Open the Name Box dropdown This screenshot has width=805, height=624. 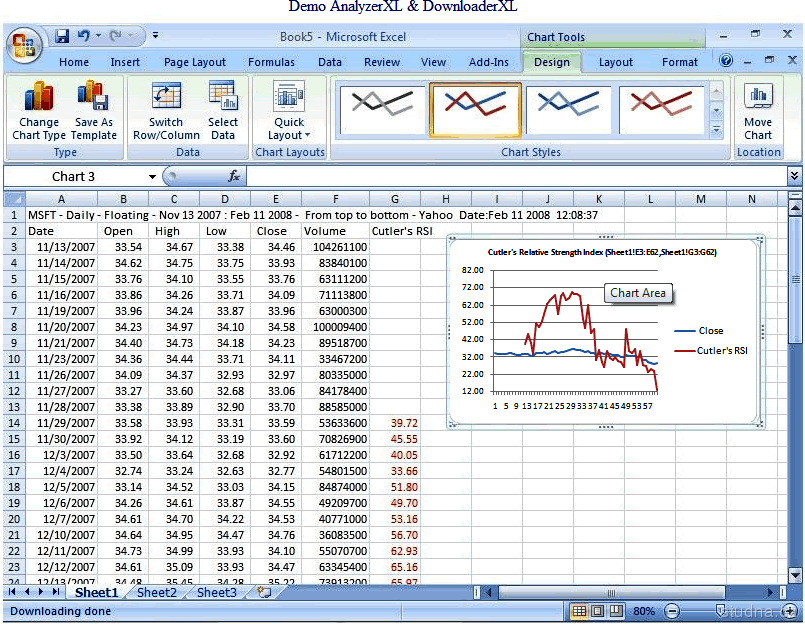[152, 177]
